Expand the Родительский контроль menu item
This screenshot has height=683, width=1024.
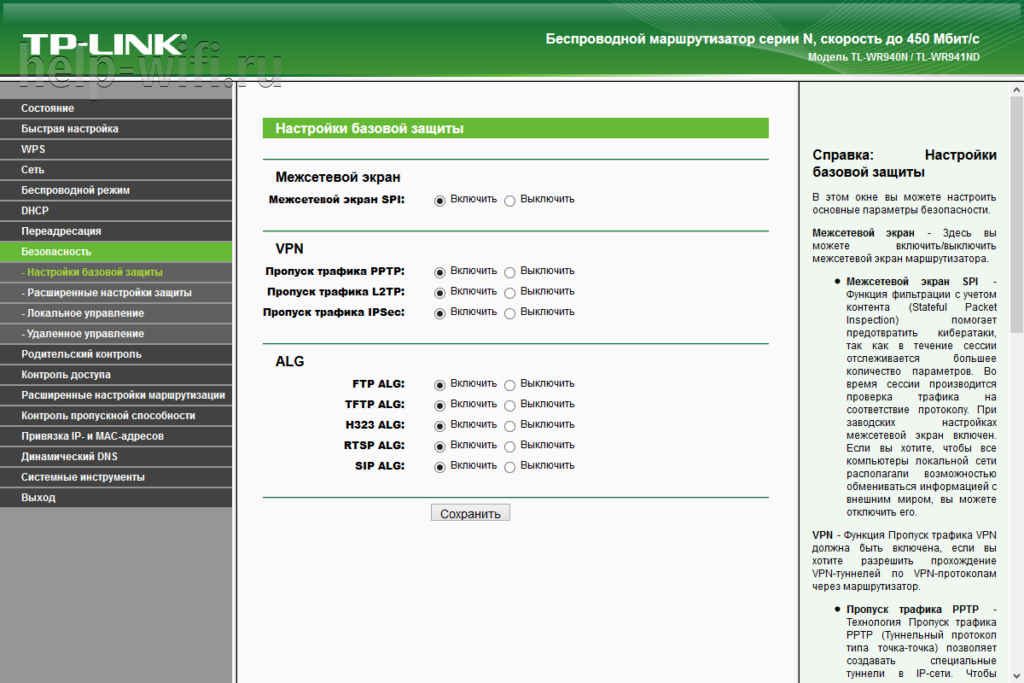[82, 354]
